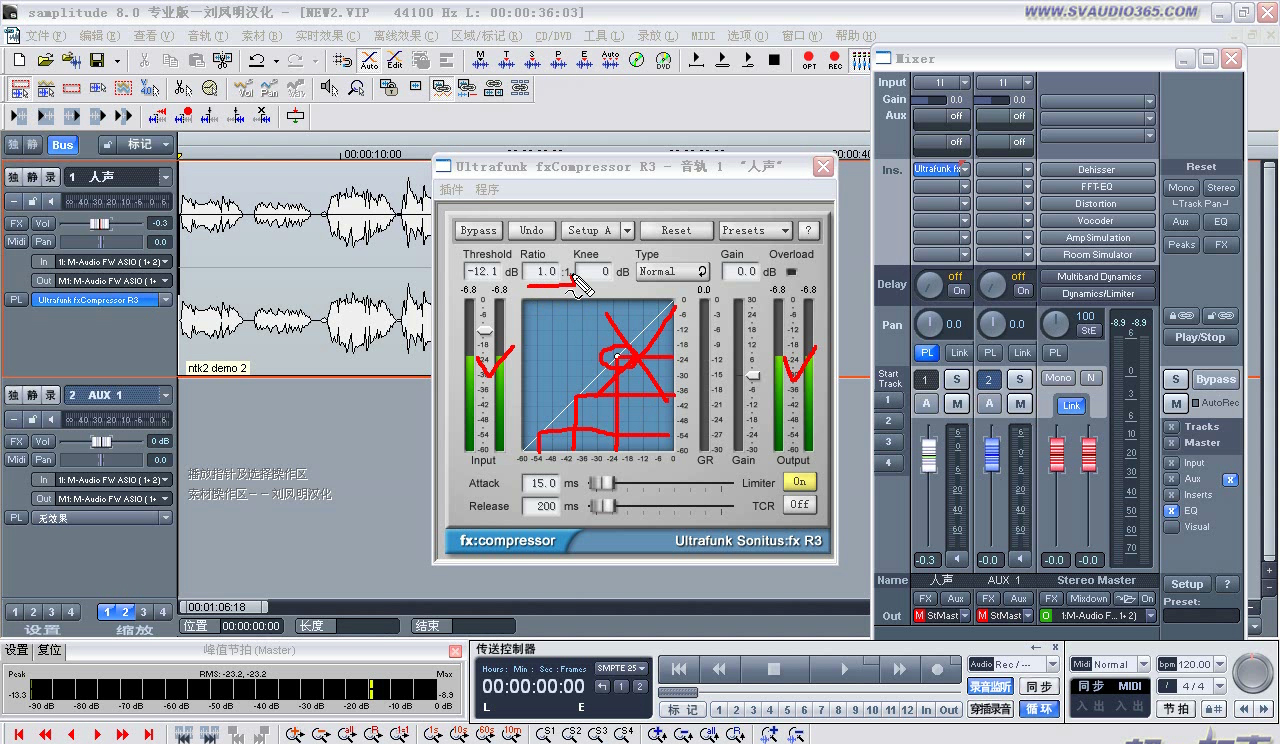Open the crossfade Edit icon
The height and width of the screenshot is (744, 1280).
pos(395,61)
